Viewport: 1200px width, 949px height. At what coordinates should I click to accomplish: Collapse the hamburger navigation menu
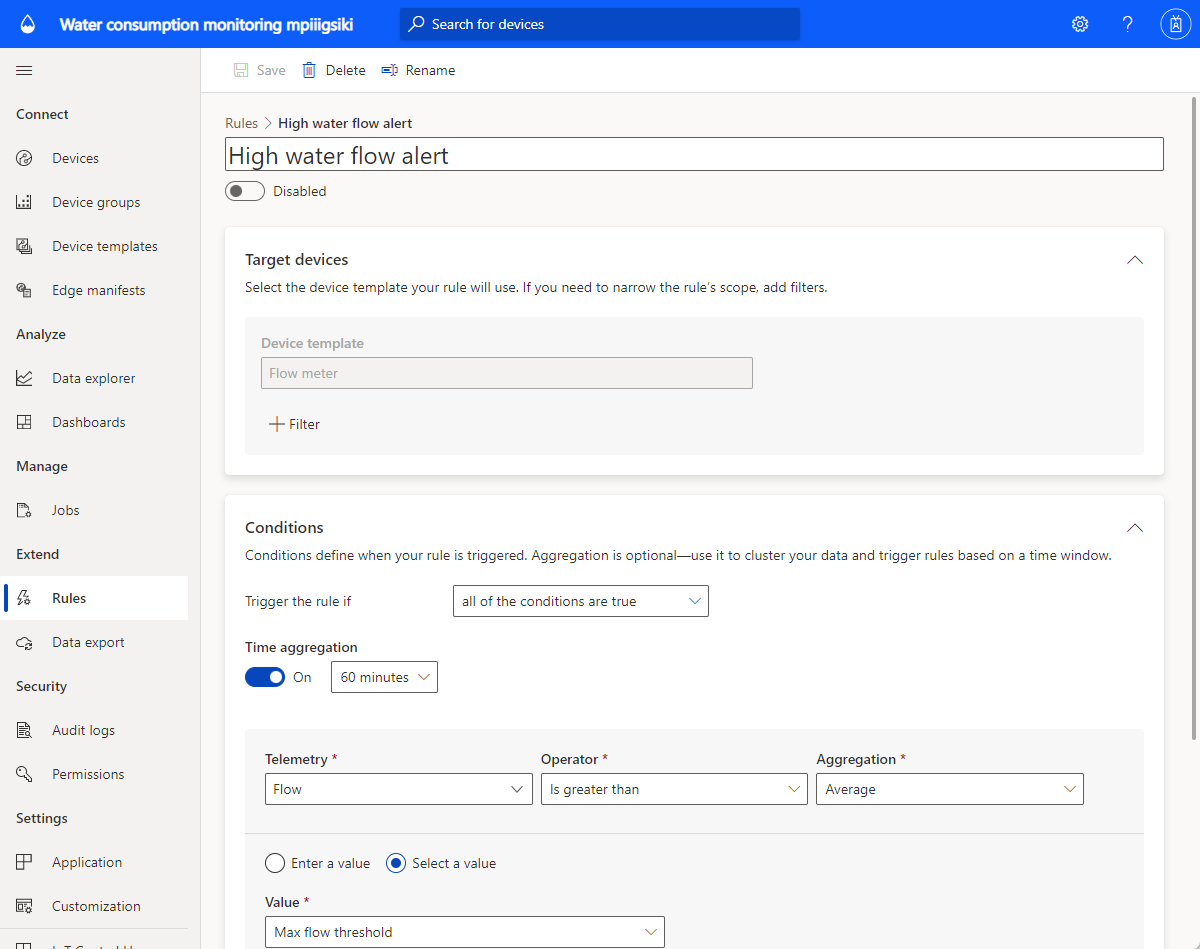[24, 70]
